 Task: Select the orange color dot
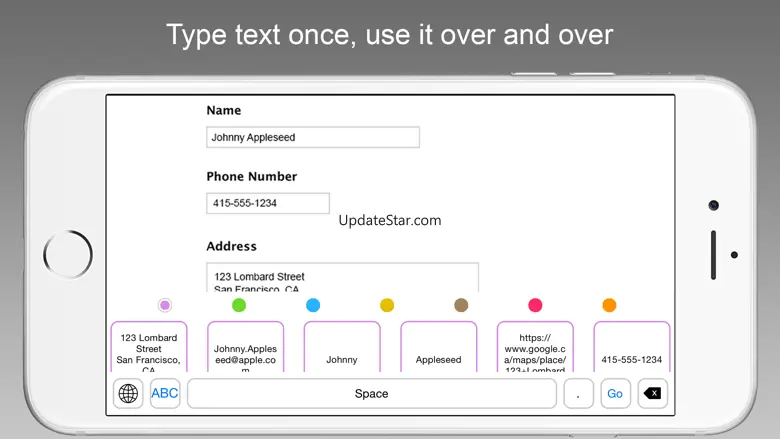click(x=609, y=305)
